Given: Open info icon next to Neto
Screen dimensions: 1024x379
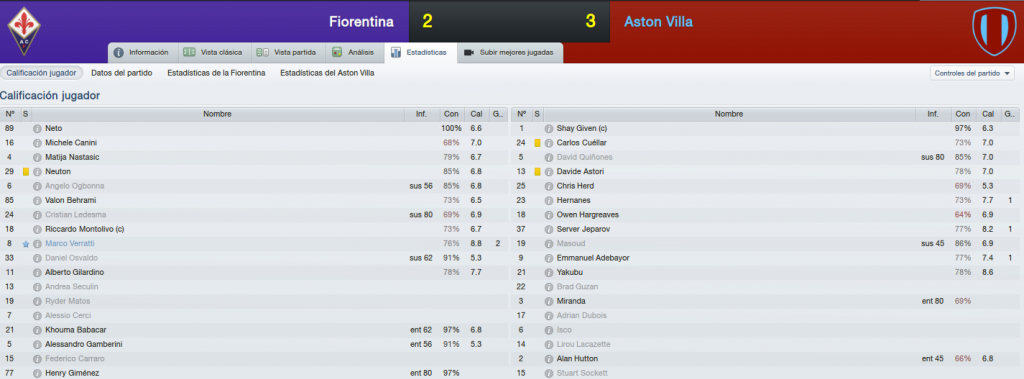Looking at the screenshot, I should point(37,129).
